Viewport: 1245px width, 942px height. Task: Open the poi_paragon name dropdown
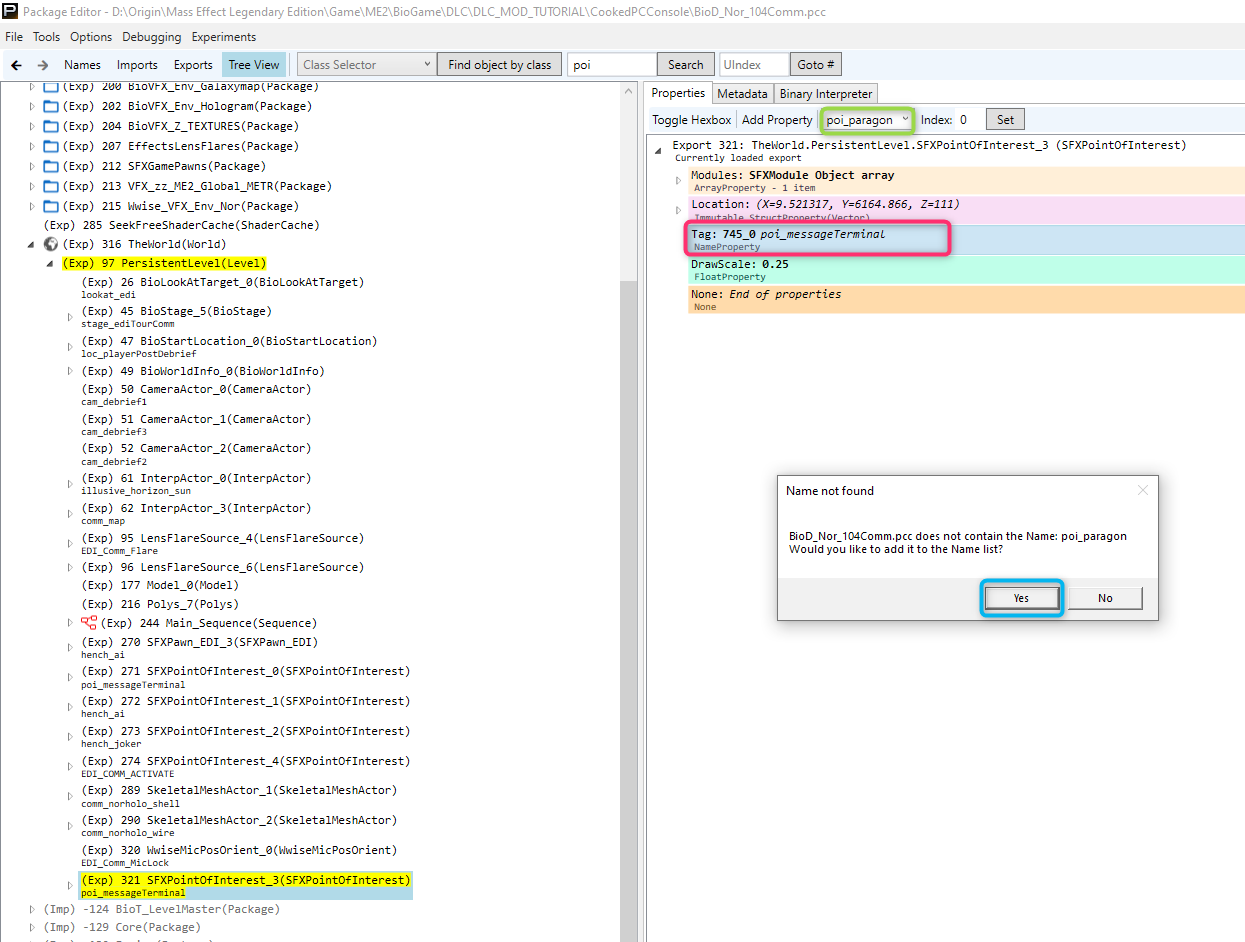868,120
